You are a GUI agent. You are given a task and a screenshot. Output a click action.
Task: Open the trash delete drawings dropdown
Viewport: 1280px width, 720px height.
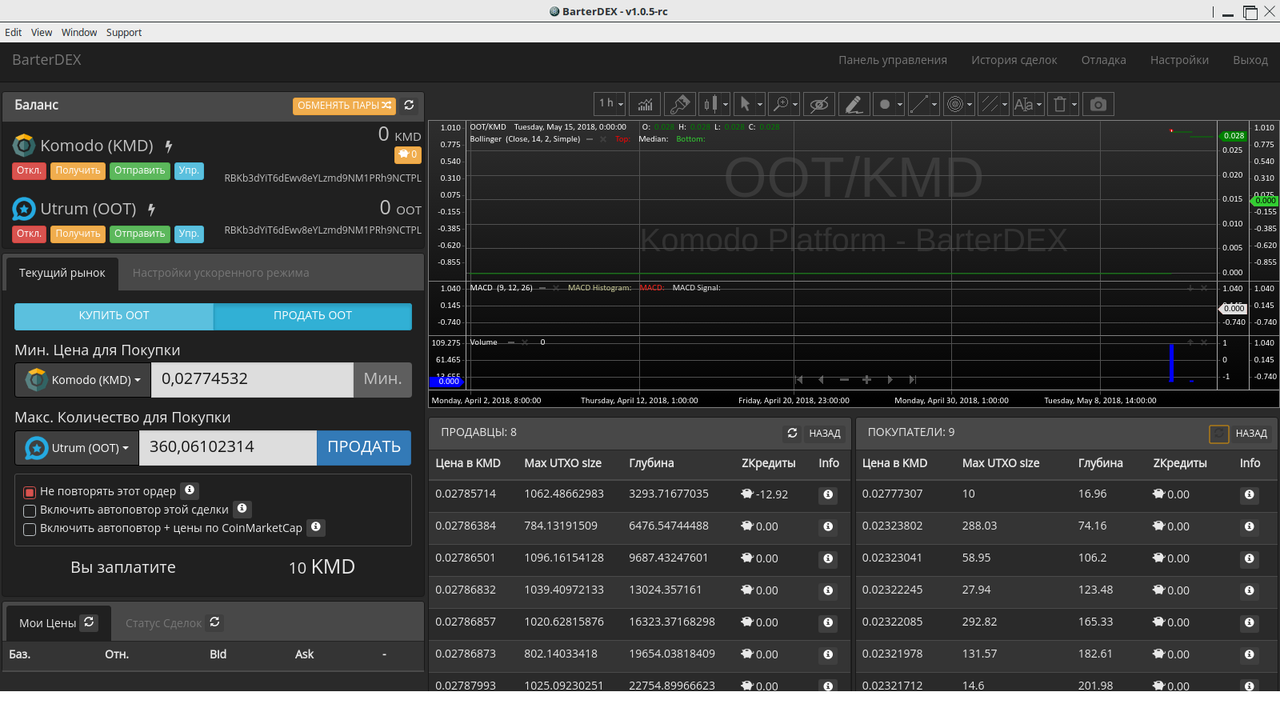point(1064,104)
